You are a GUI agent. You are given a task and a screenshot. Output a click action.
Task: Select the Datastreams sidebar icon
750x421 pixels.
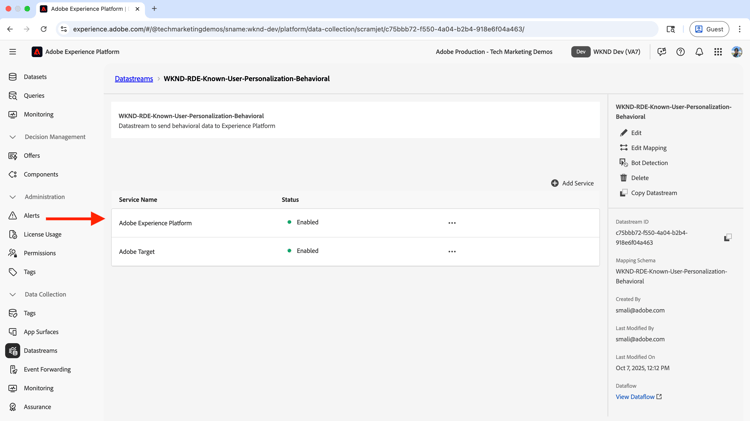tap(13, 351)
